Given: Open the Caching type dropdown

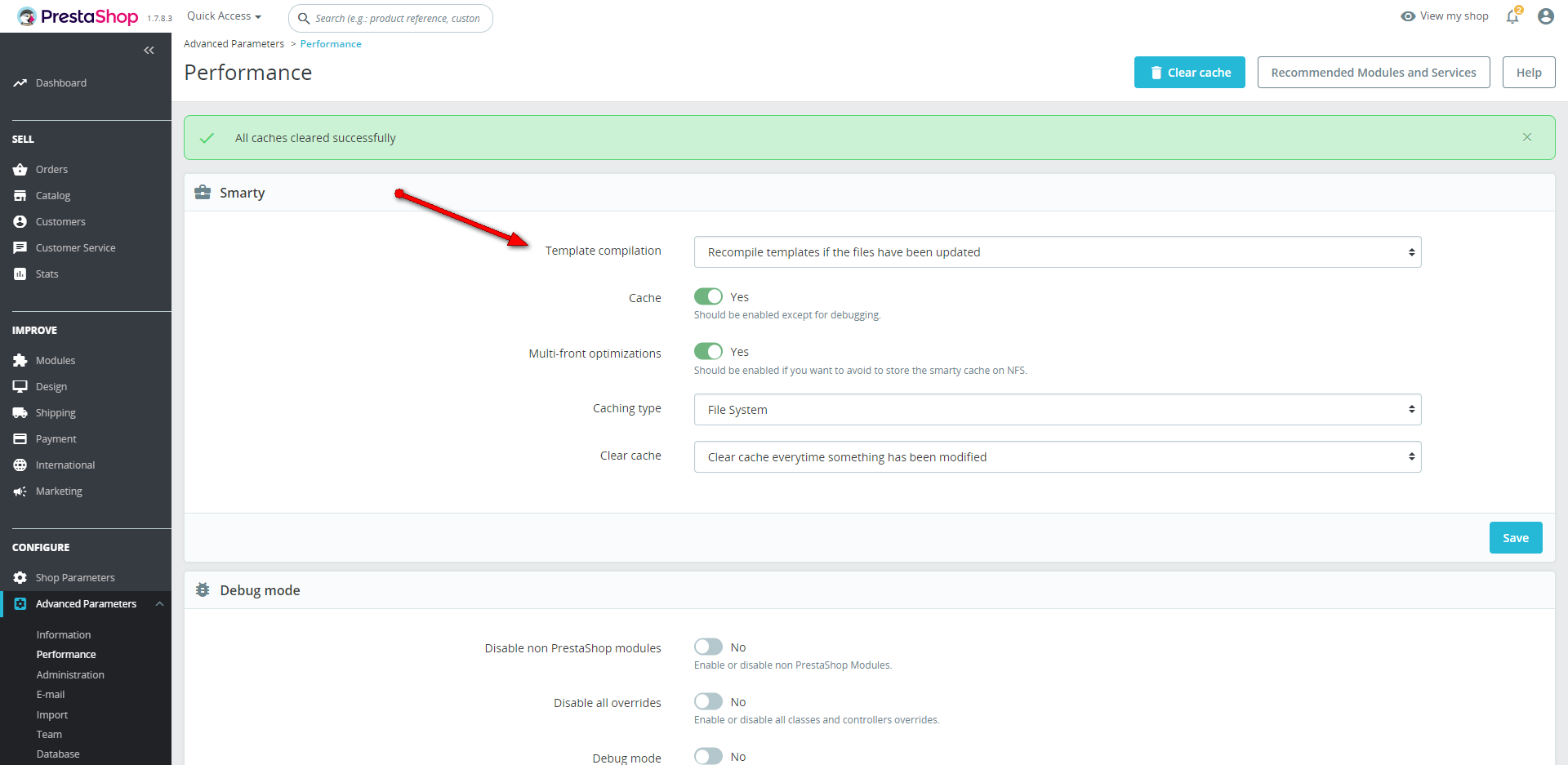Looking at the screenshot, I should pyautogui.click(x=1058, y=410).
